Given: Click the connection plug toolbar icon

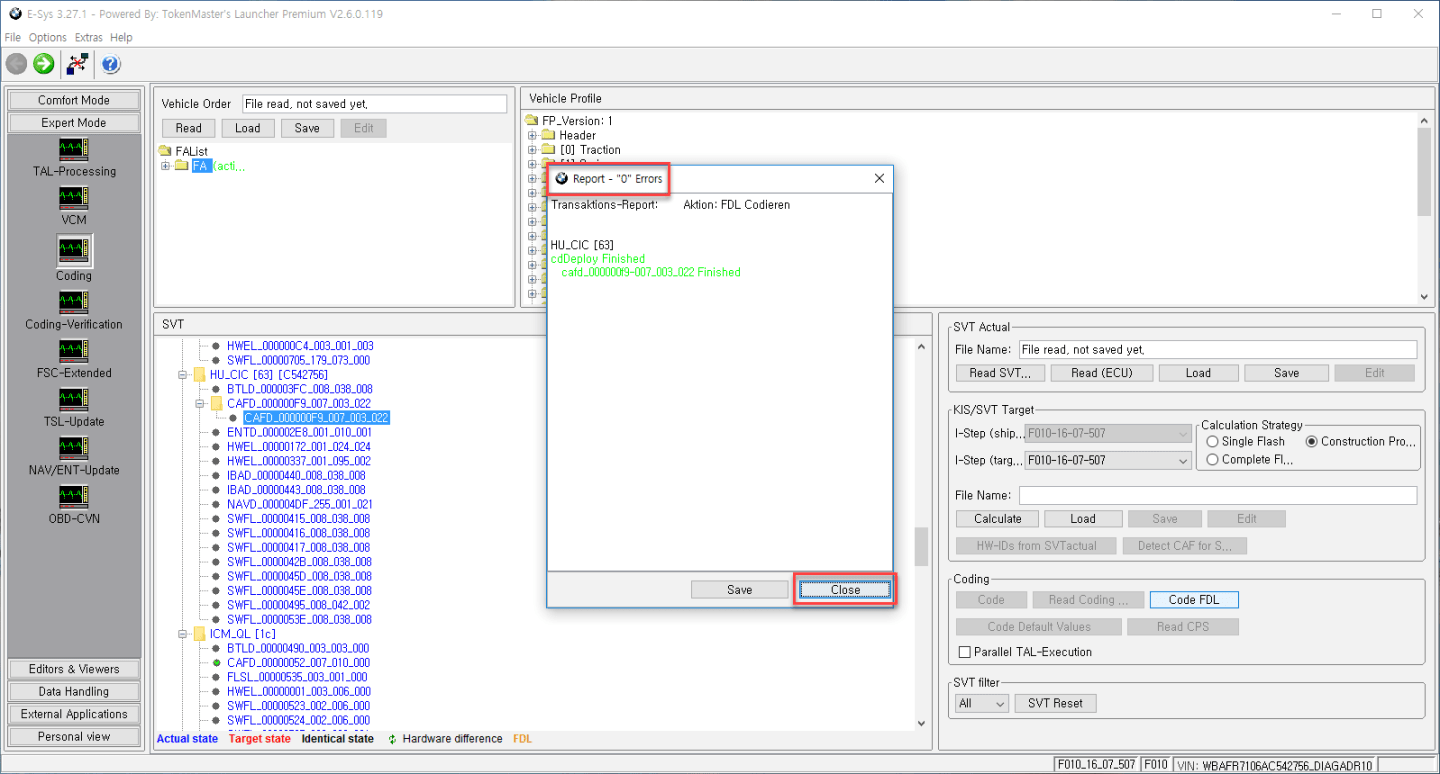Looking at the screenshot, I should [77, 64].
